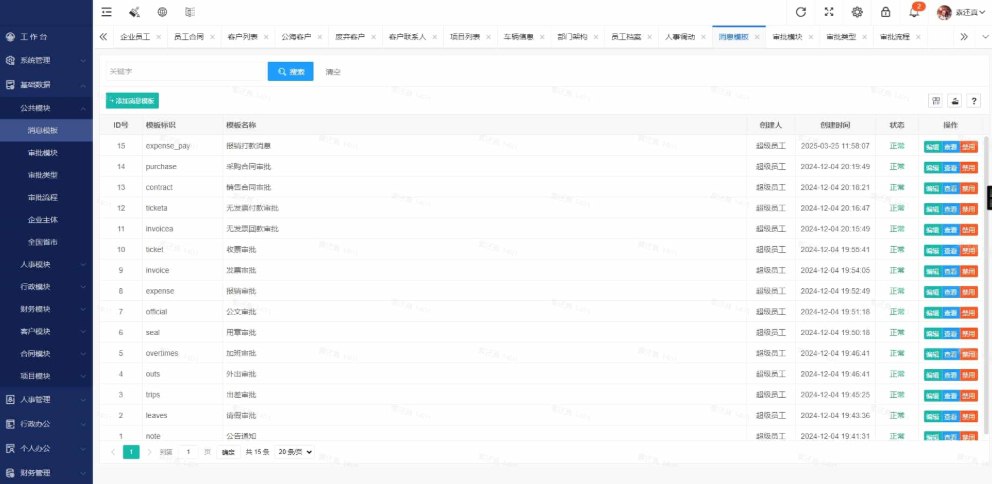Screen dimensions: 992x484
Task: Select page 1 in pagination
Action: pos(131,452)
